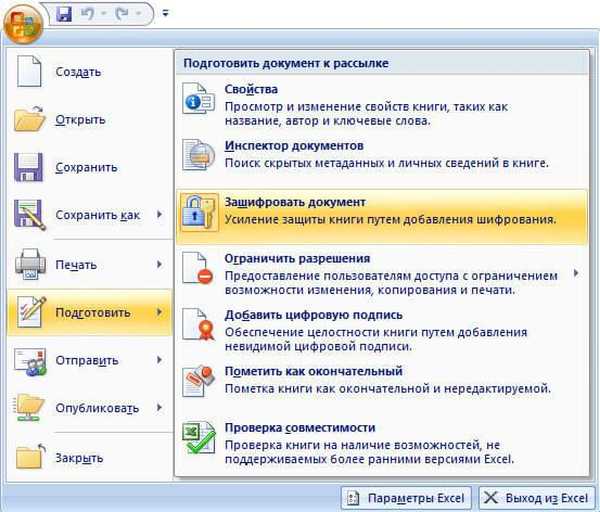Open the Печать menu entry
This screenshot has width=600, height=512.
(x=90, y=264)
